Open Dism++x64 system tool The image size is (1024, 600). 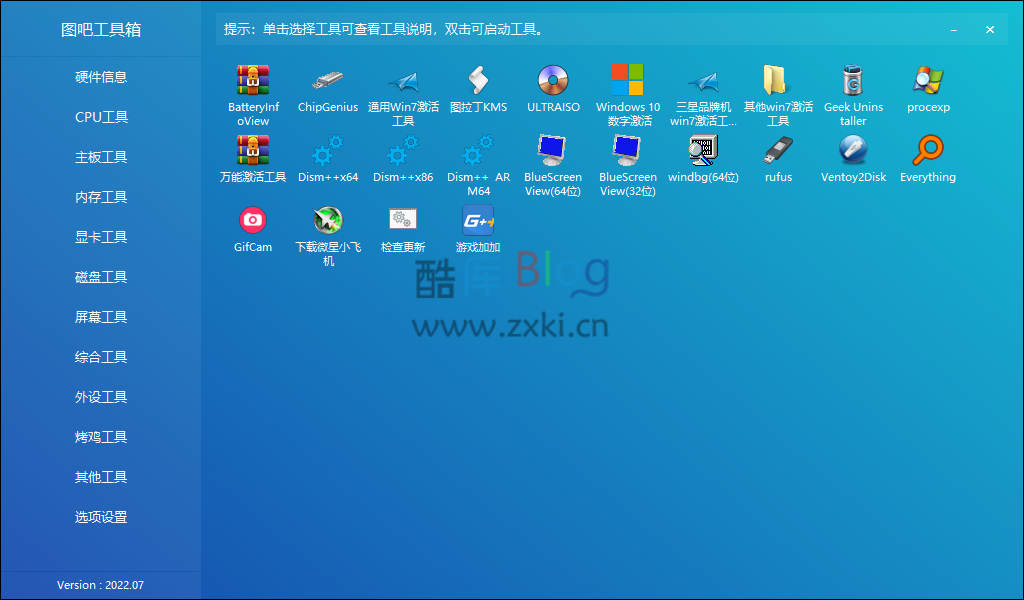pos(328,160)
